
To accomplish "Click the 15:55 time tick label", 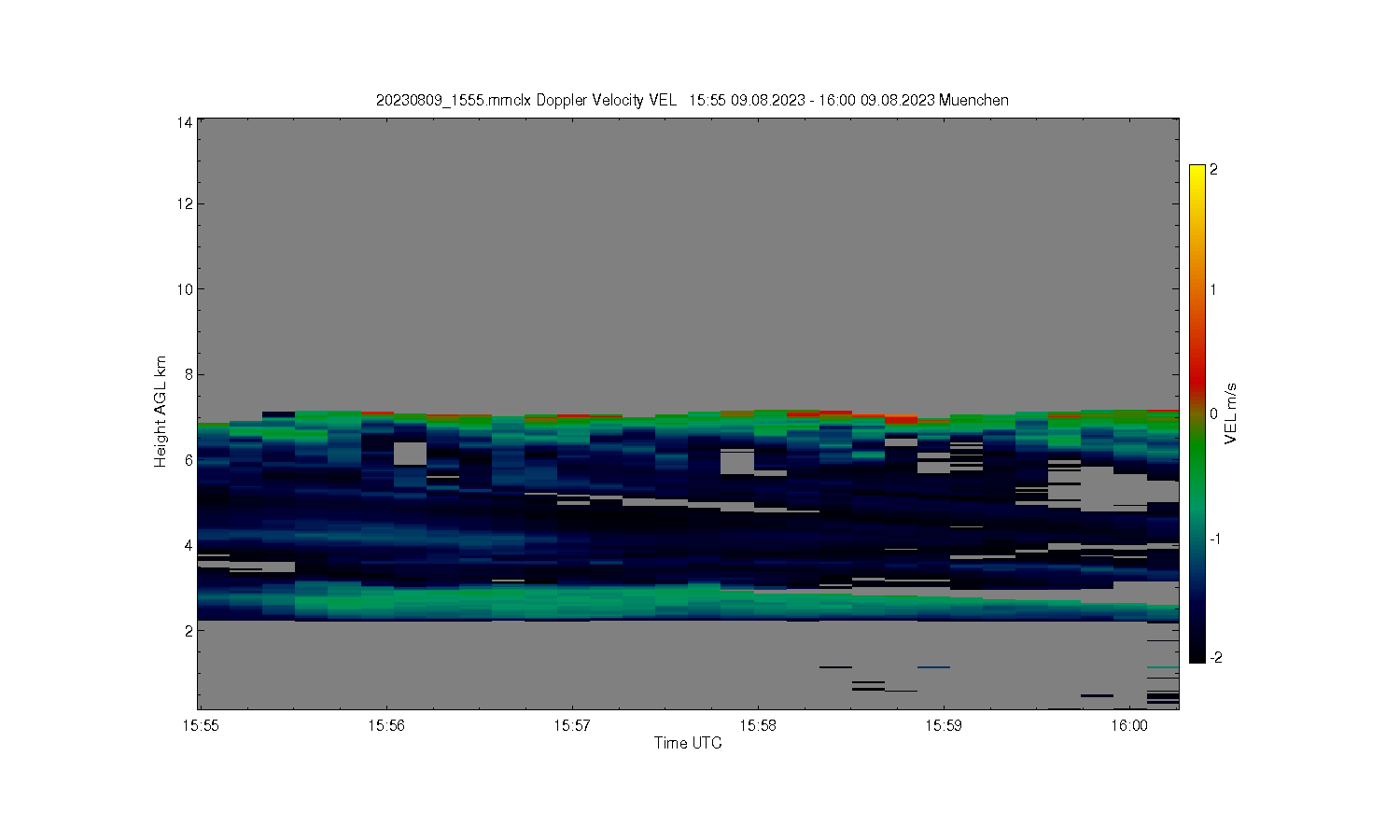I will (x=201, y=725).
